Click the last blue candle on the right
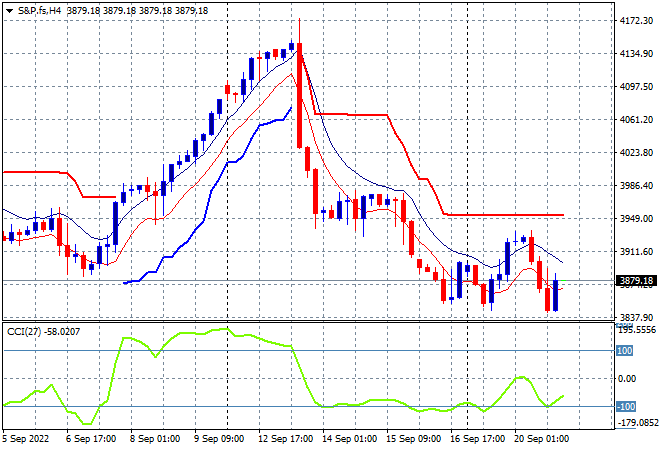 point(556,296)
